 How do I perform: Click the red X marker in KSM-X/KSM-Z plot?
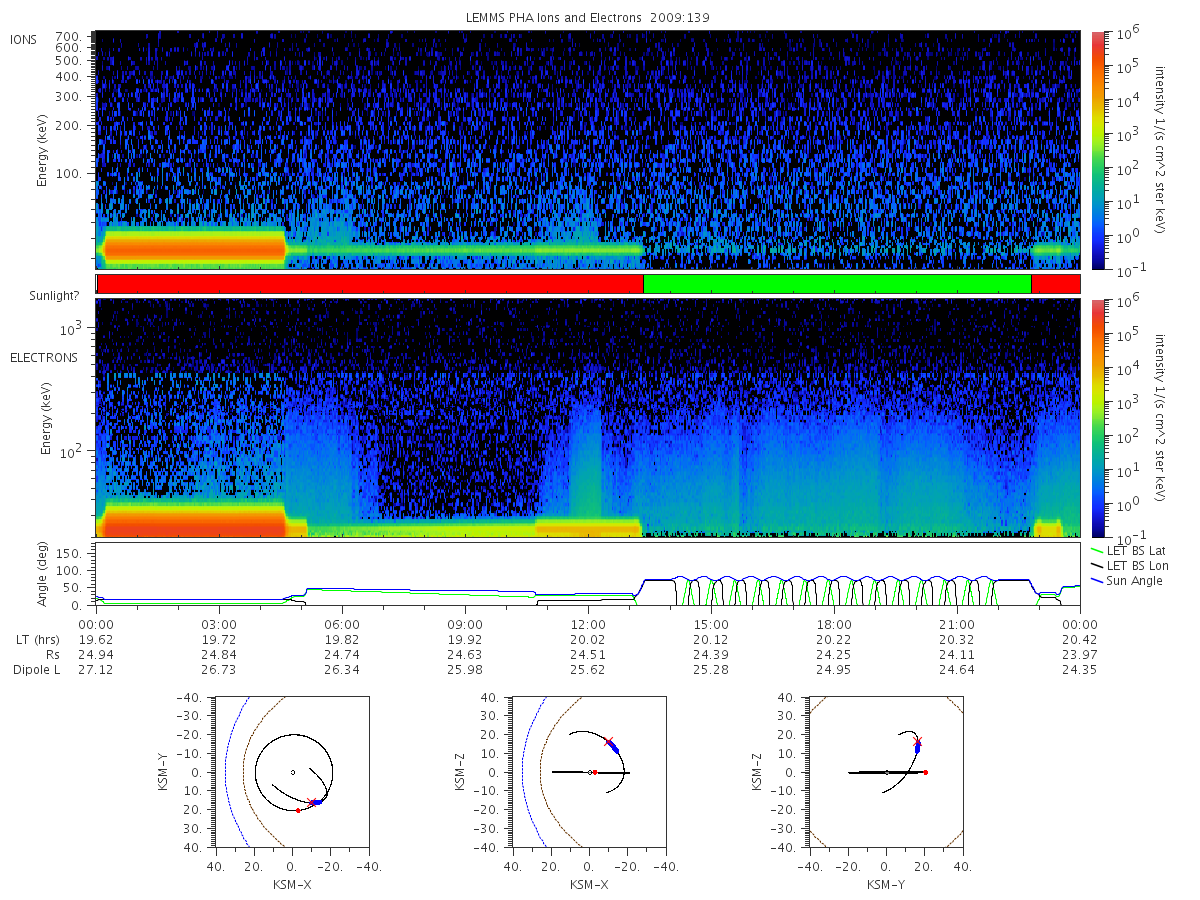[x=608, y=742]
